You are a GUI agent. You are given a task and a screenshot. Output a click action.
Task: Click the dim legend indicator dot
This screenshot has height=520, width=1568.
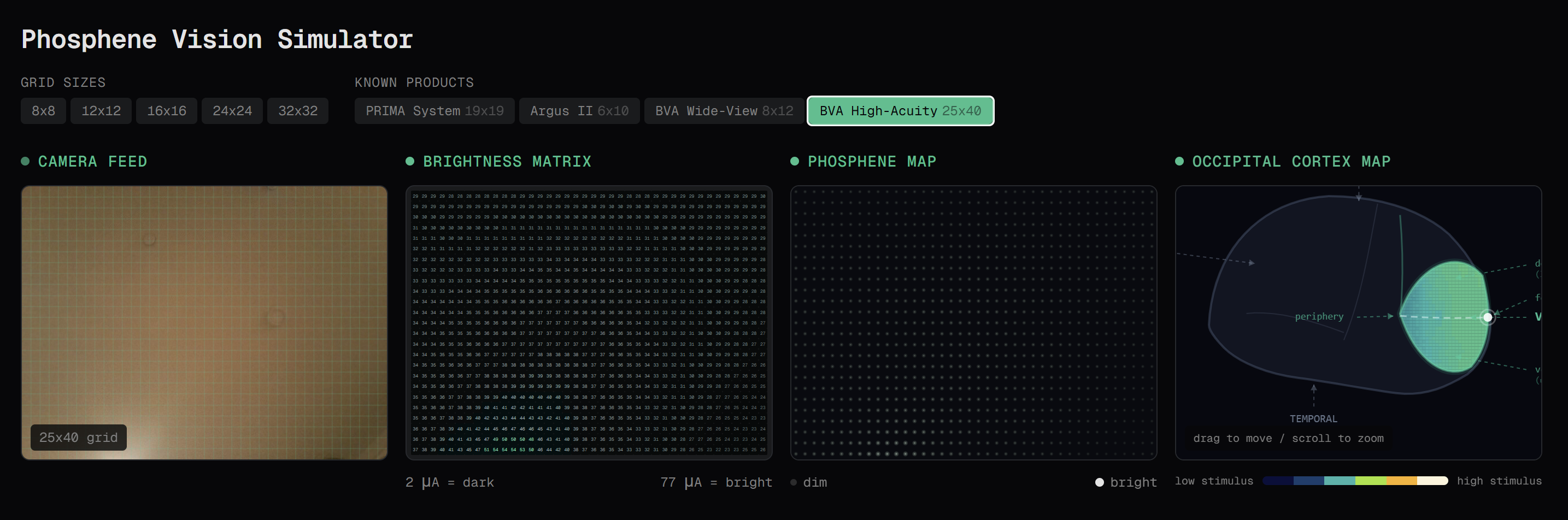(x=792, y=482)
